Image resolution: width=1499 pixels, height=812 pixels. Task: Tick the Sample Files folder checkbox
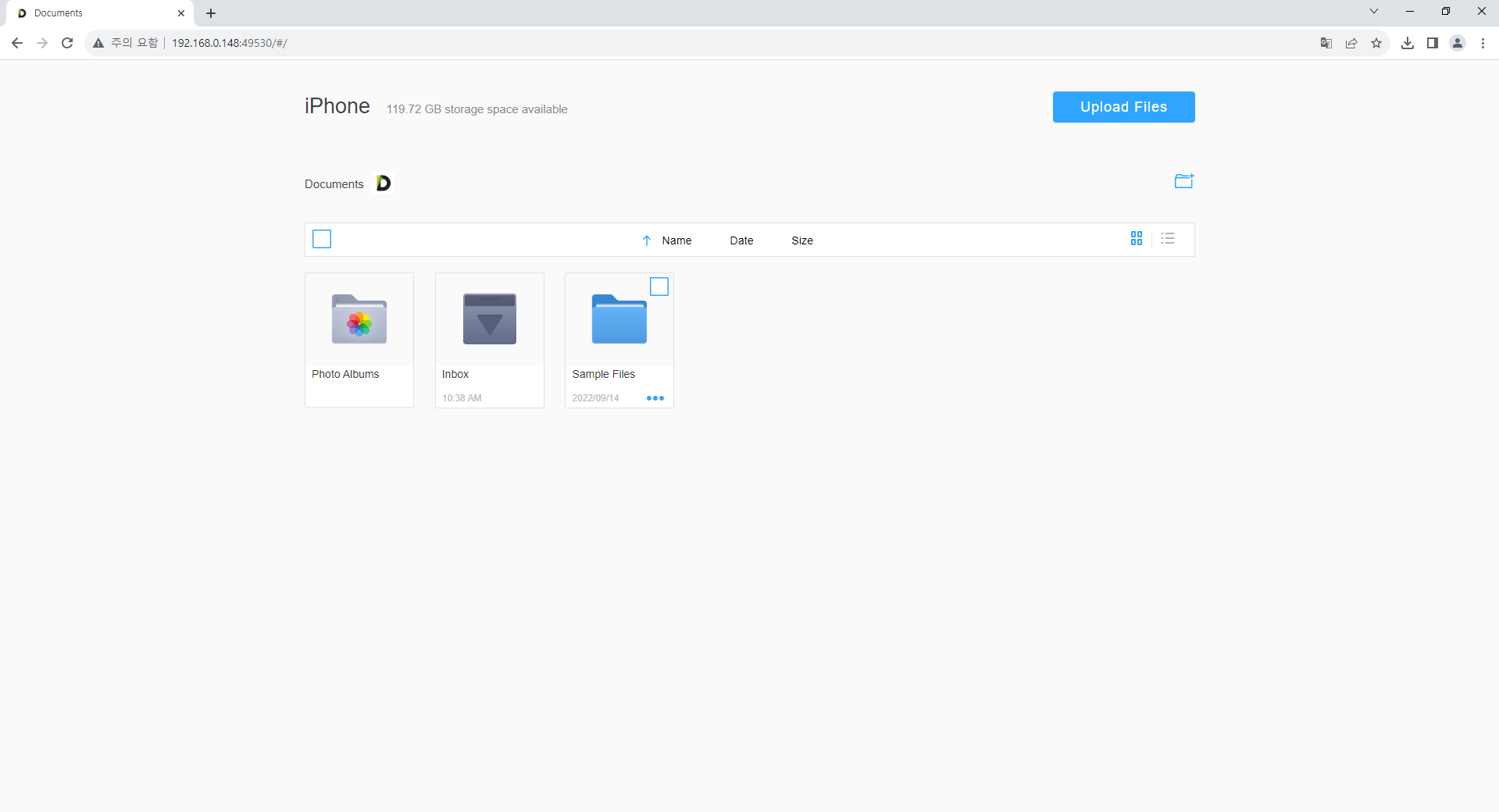pos(659,287)
